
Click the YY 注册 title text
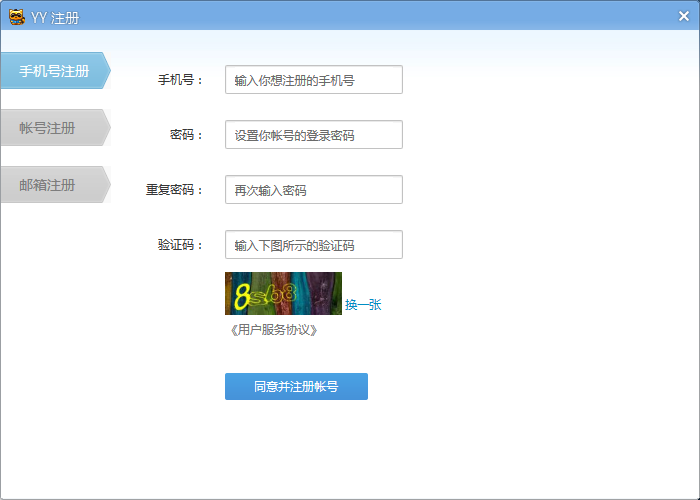pos(55,18)
